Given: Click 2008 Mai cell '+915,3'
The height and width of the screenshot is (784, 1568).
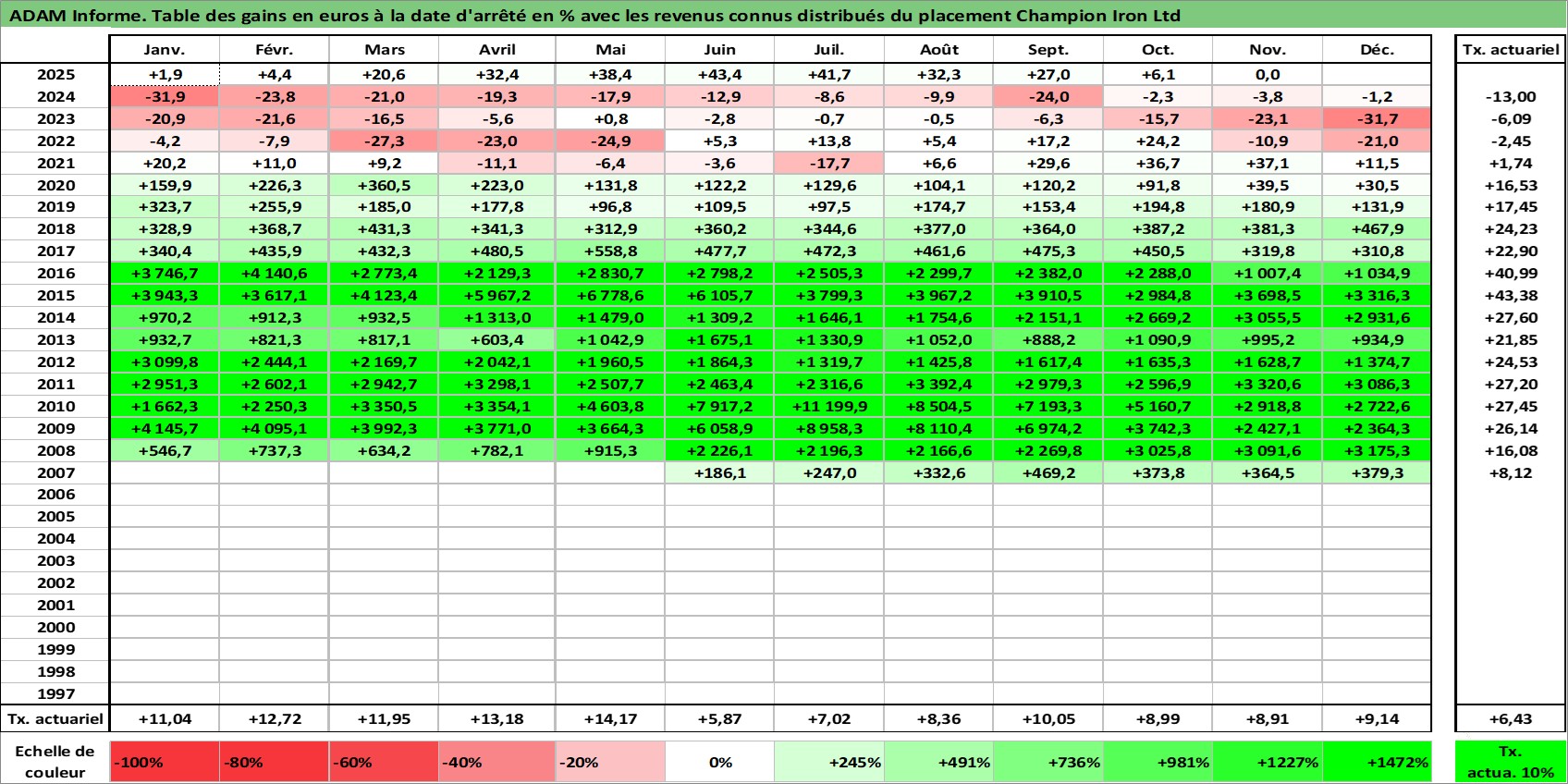Looking at the screenshot, I should tap(610, 450).
